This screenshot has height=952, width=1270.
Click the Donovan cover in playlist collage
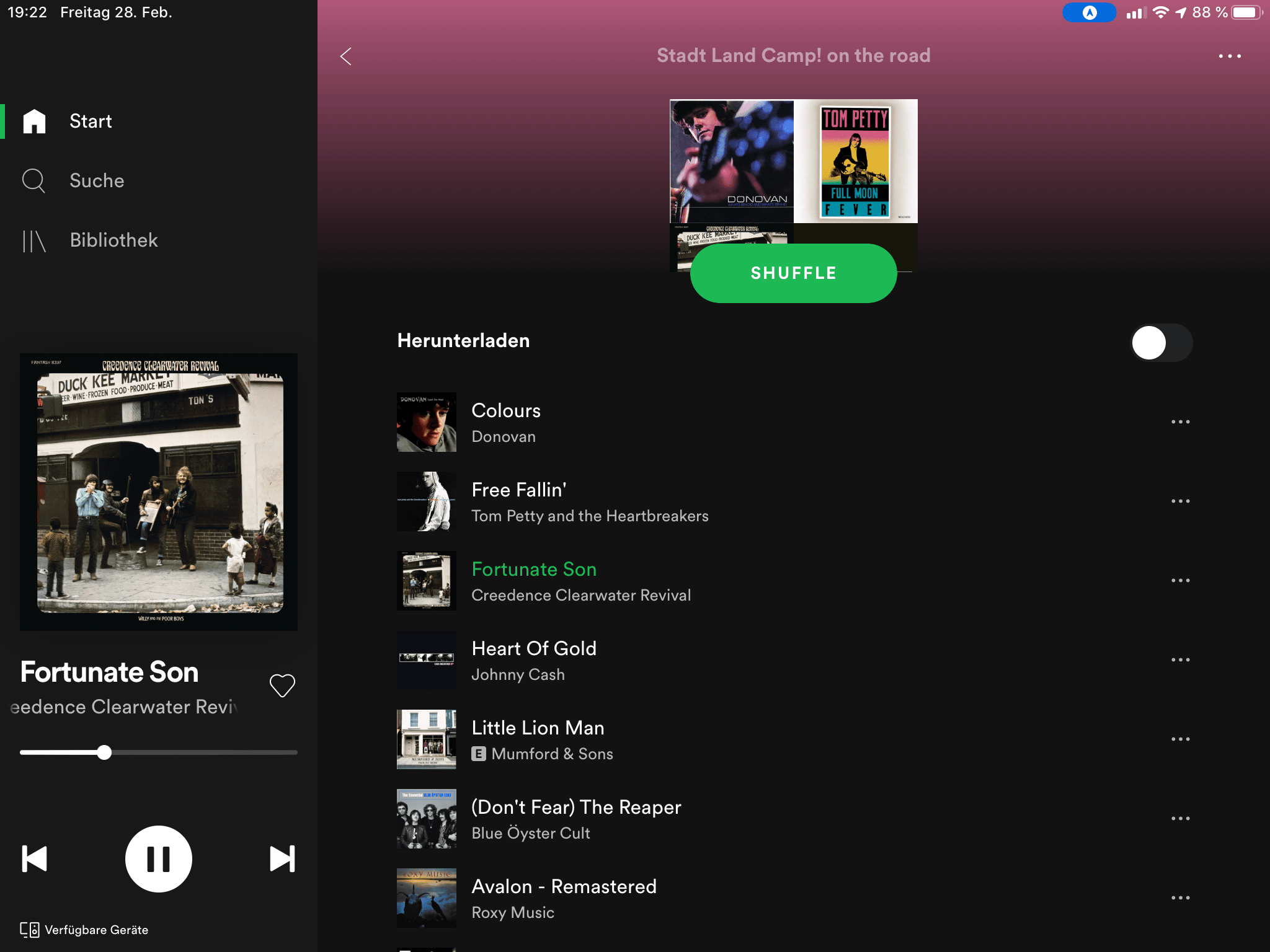pyautogui.click(x=732, y=161)
